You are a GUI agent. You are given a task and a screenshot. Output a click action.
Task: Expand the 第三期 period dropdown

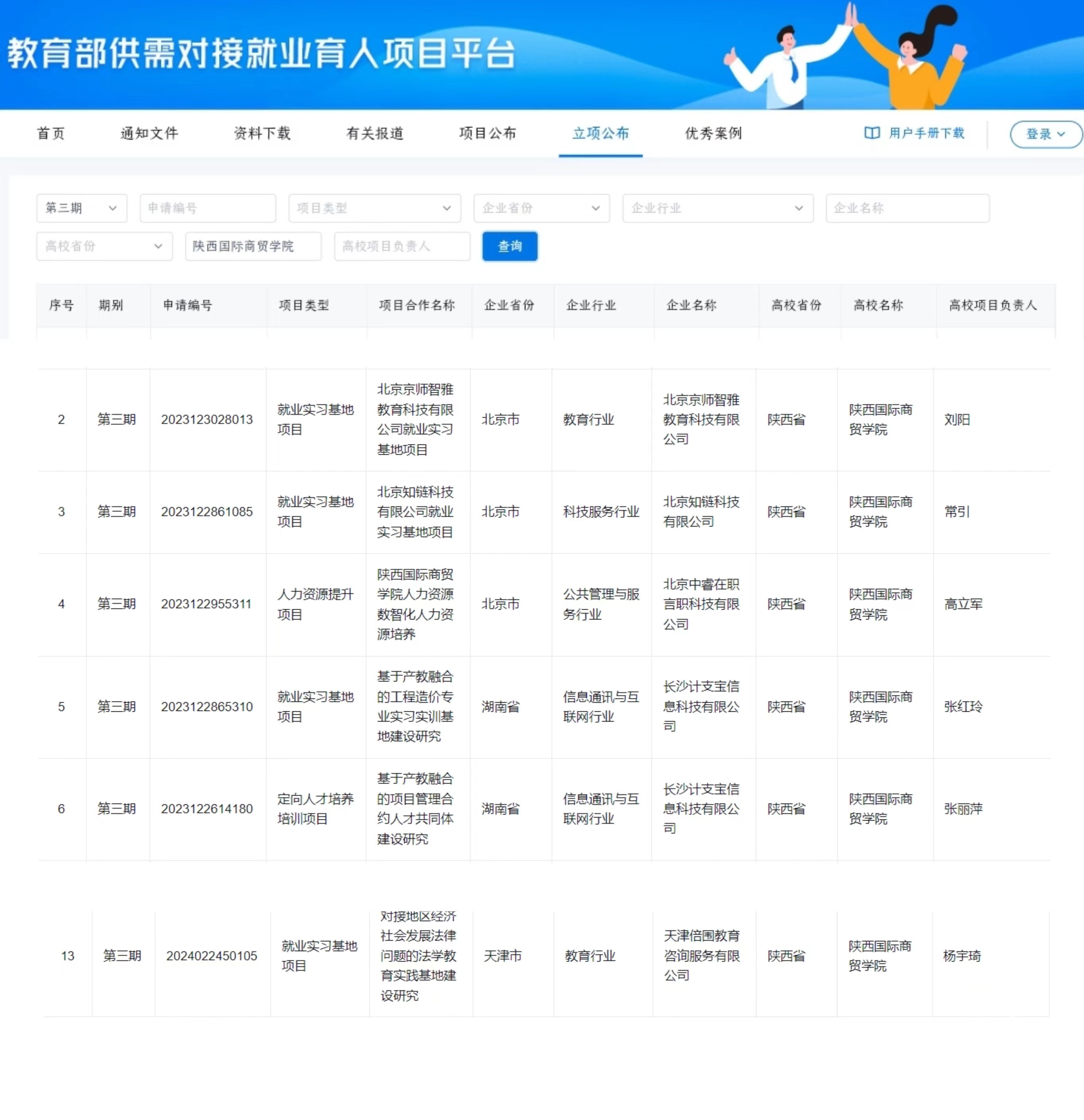click(82, 208)
